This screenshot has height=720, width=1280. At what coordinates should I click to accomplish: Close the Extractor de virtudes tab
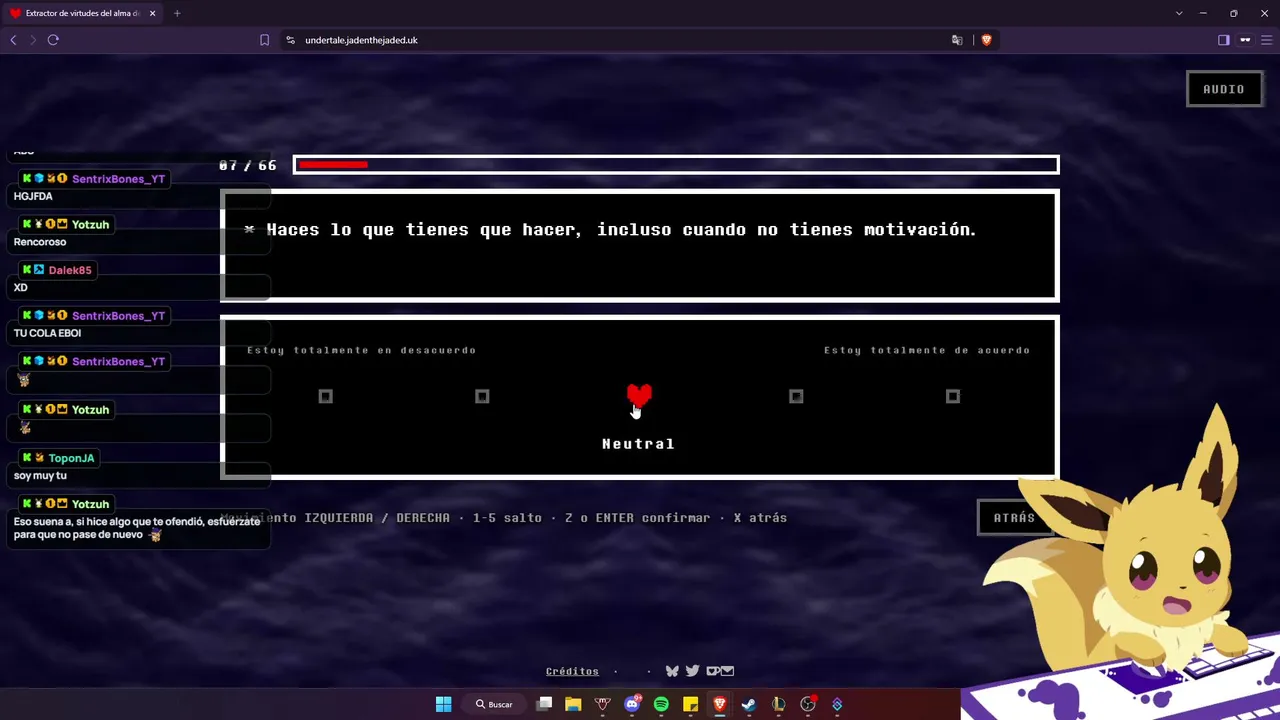pyautogui.click(x=152, y=13)
